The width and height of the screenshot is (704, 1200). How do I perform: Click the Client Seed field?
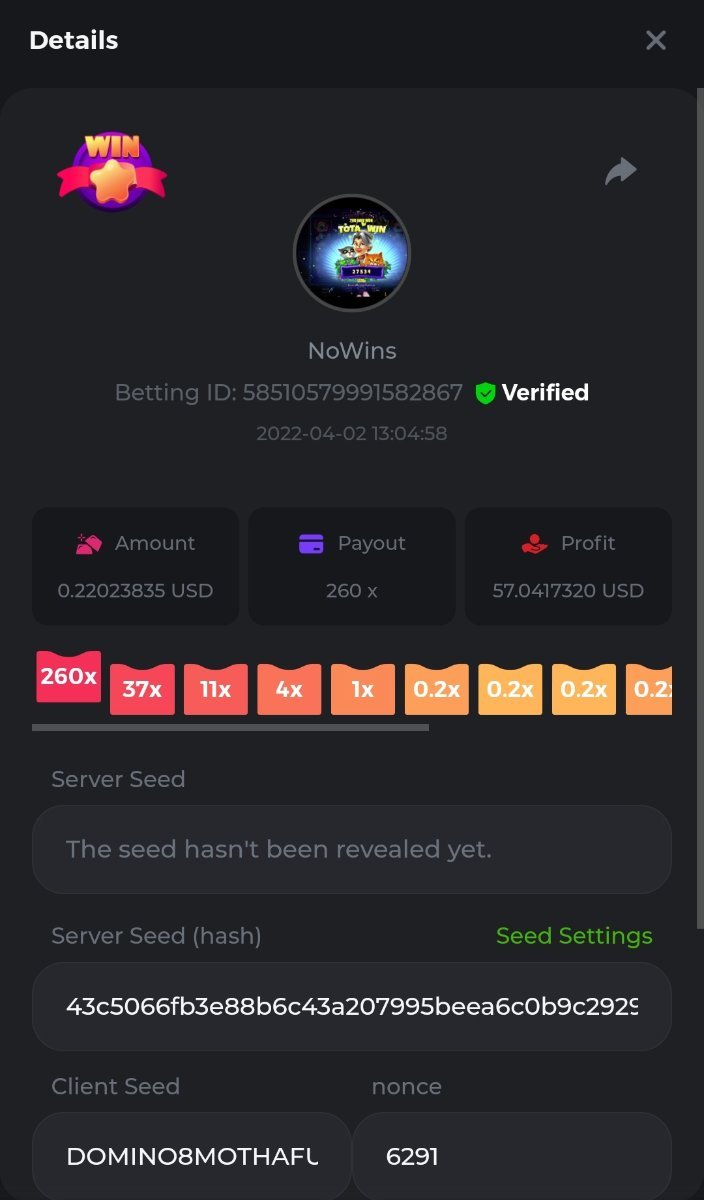(x=192, y=1156)
